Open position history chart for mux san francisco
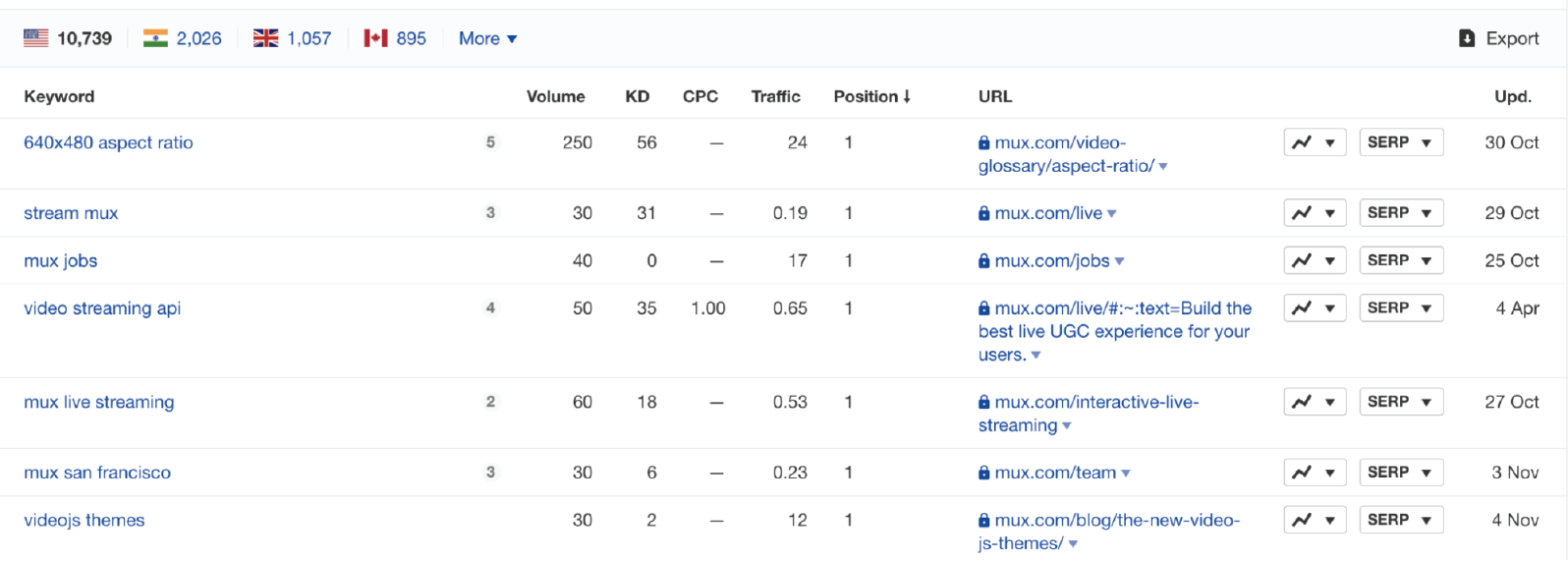 [1314, 473]
